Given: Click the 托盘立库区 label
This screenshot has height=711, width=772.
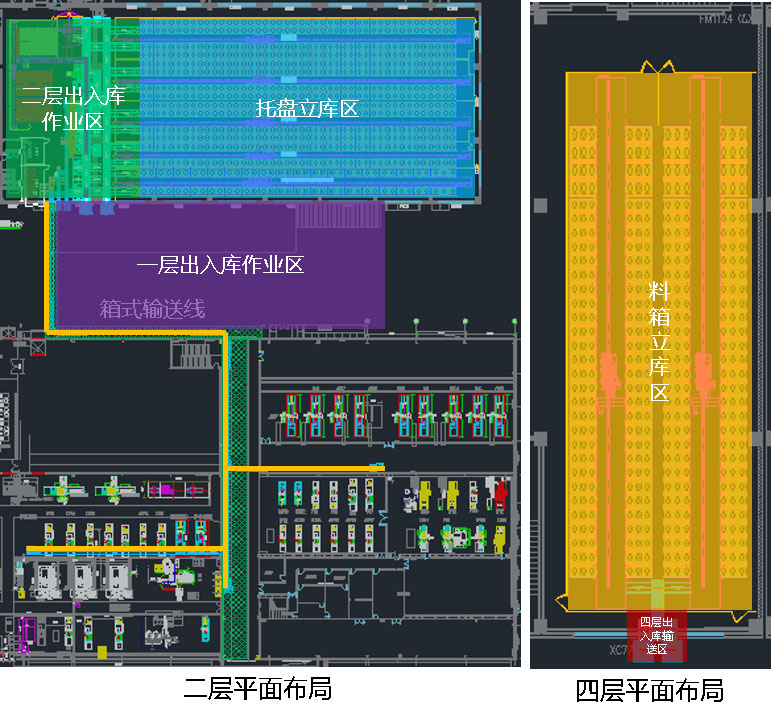Looking at the screenshot, I should pyautogui.click(x=306, y=109).
